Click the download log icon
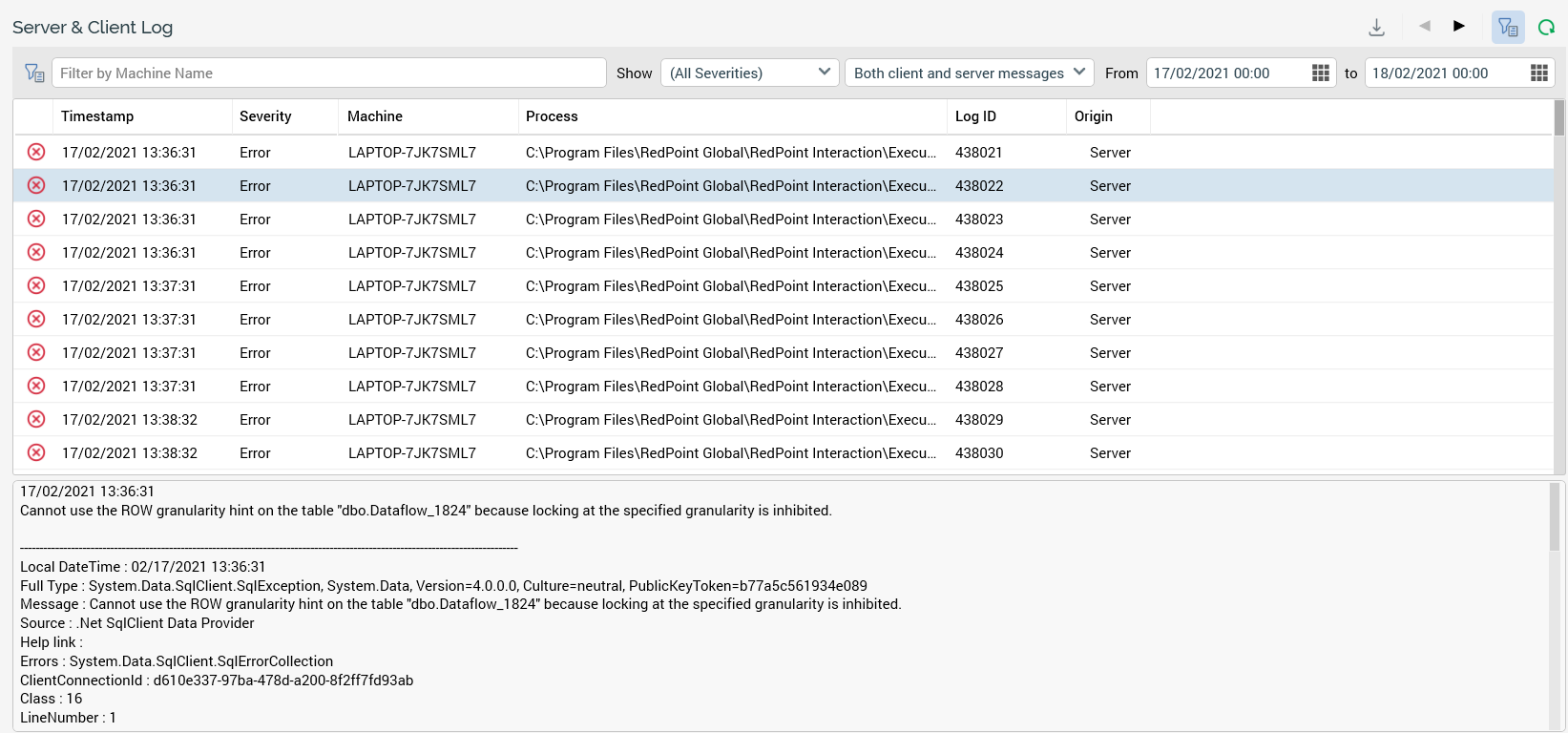The width and height of the screenshot is (1568, 733). [x=1376, y=28]
